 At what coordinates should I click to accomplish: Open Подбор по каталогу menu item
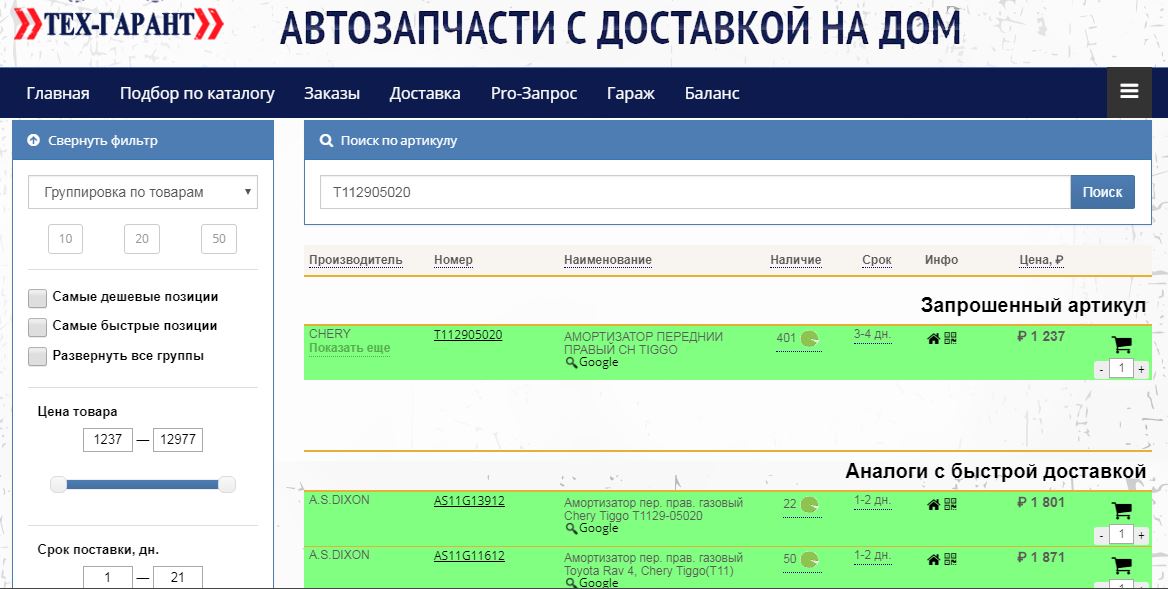point(197,93)
